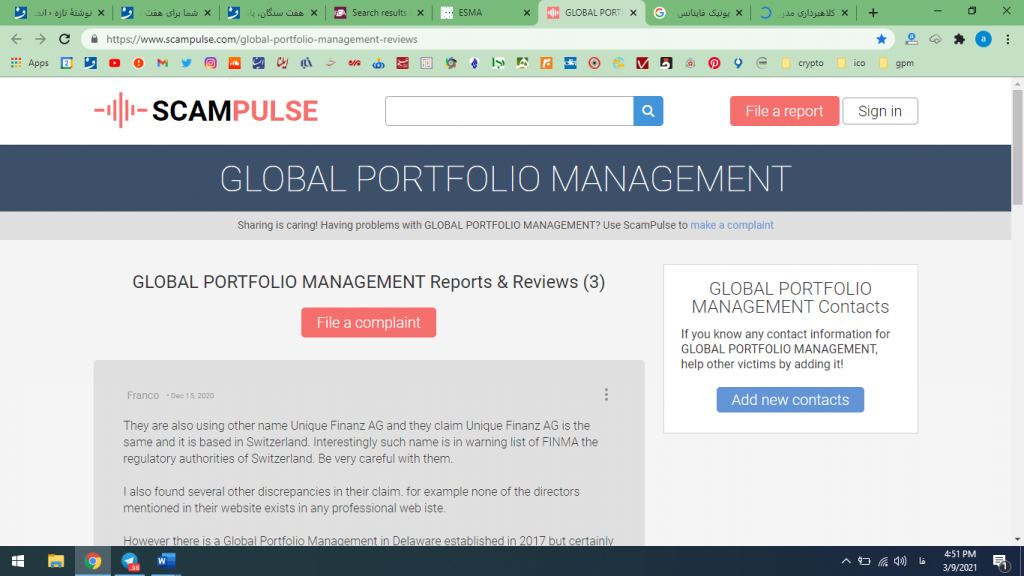The image size is (1024, 576).
Task: Focus the ScamPulse search input field
Action: 509,111
